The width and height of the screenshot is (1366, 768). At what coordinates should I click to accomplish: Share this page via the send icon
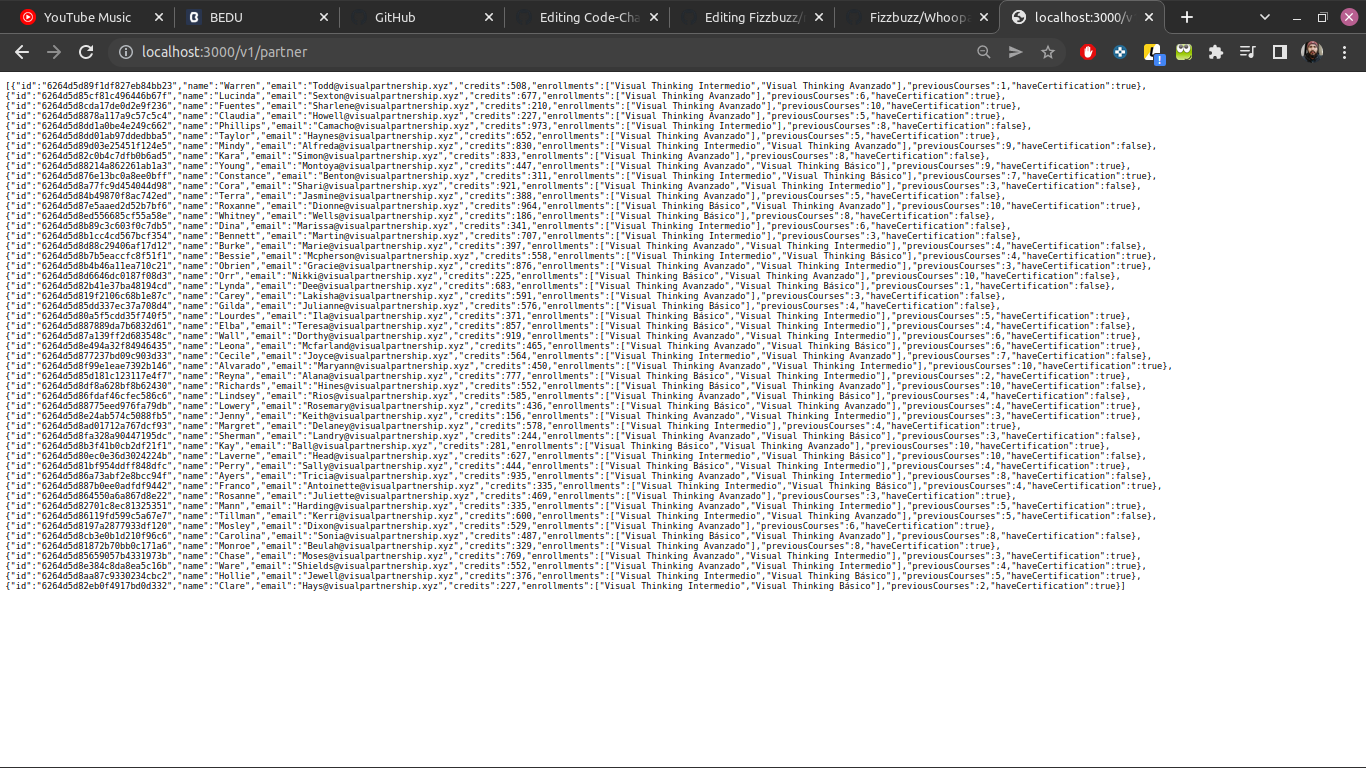(x=1016, y=52)
